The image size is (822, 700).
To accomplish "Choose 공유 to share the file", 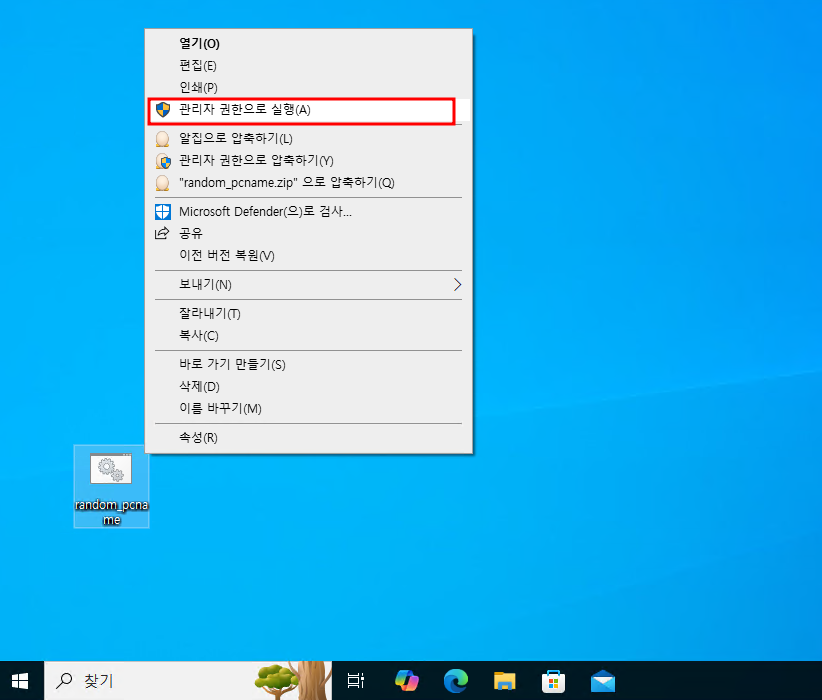I will pyautogui.click(x=191, y=233).
